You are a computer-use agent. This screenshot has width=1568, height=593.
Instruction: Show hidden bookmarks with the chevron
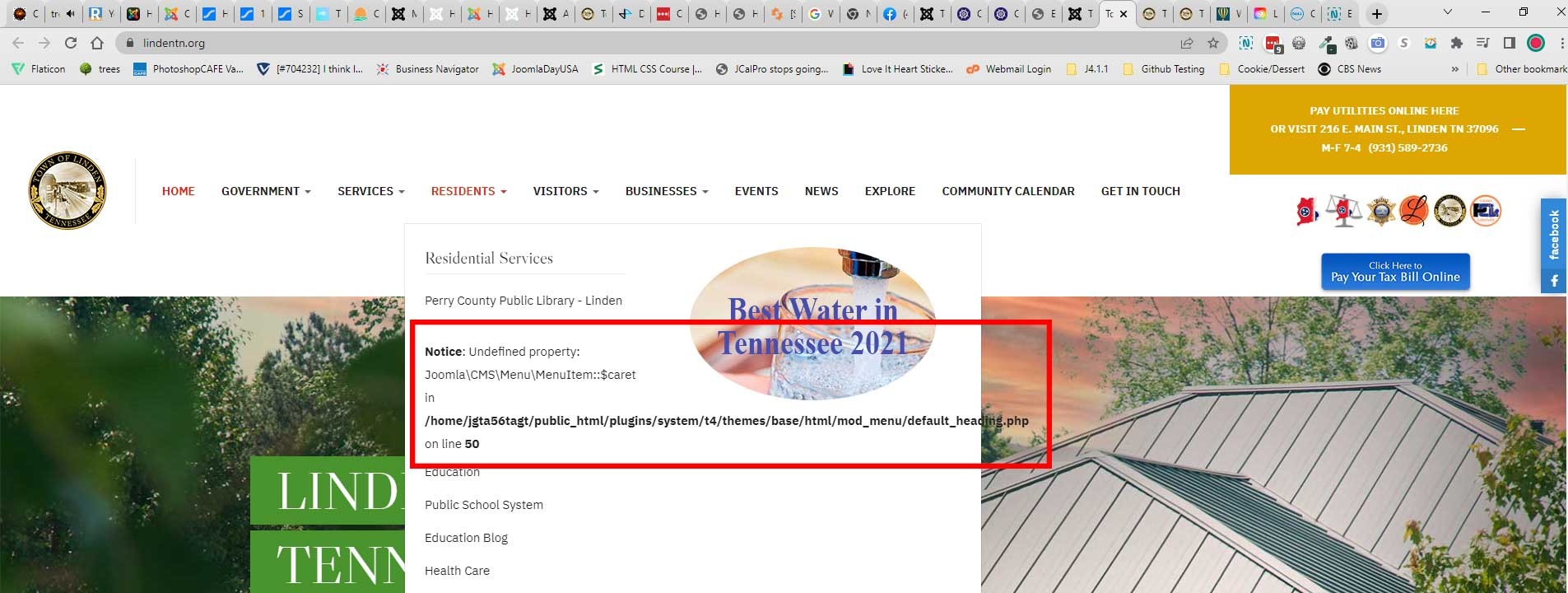coord(1454,69)
